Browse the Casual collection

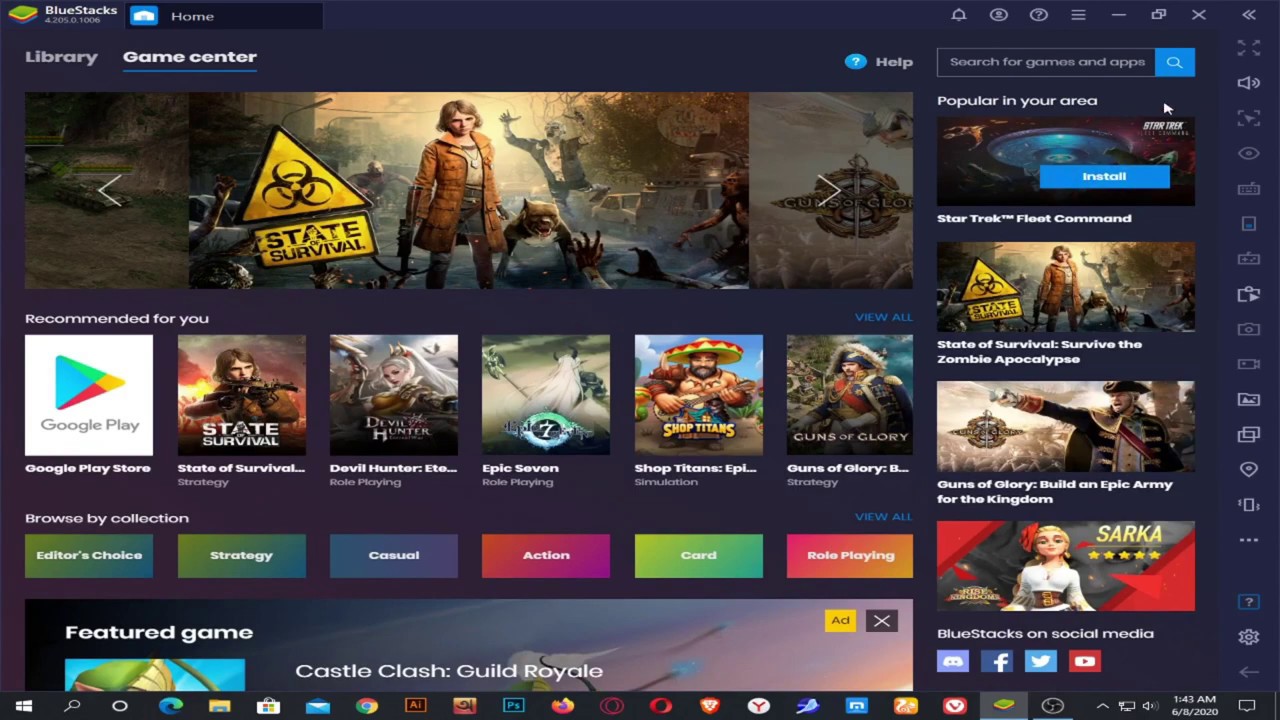pyautogui.click(x=394, y=555)
